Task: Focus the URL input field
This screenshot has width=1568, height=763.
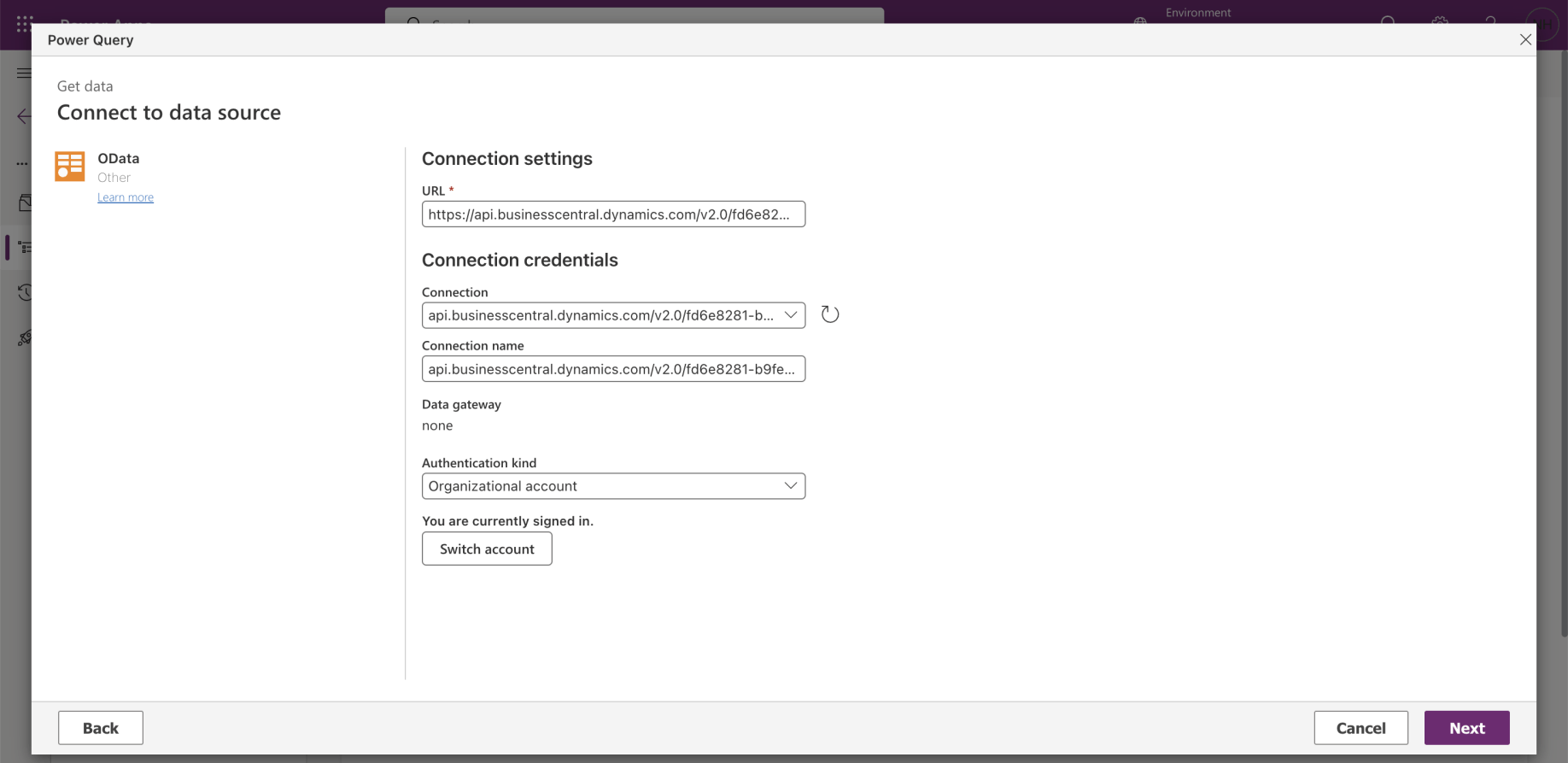Action: pyautogui.click(x=613, y=214)
